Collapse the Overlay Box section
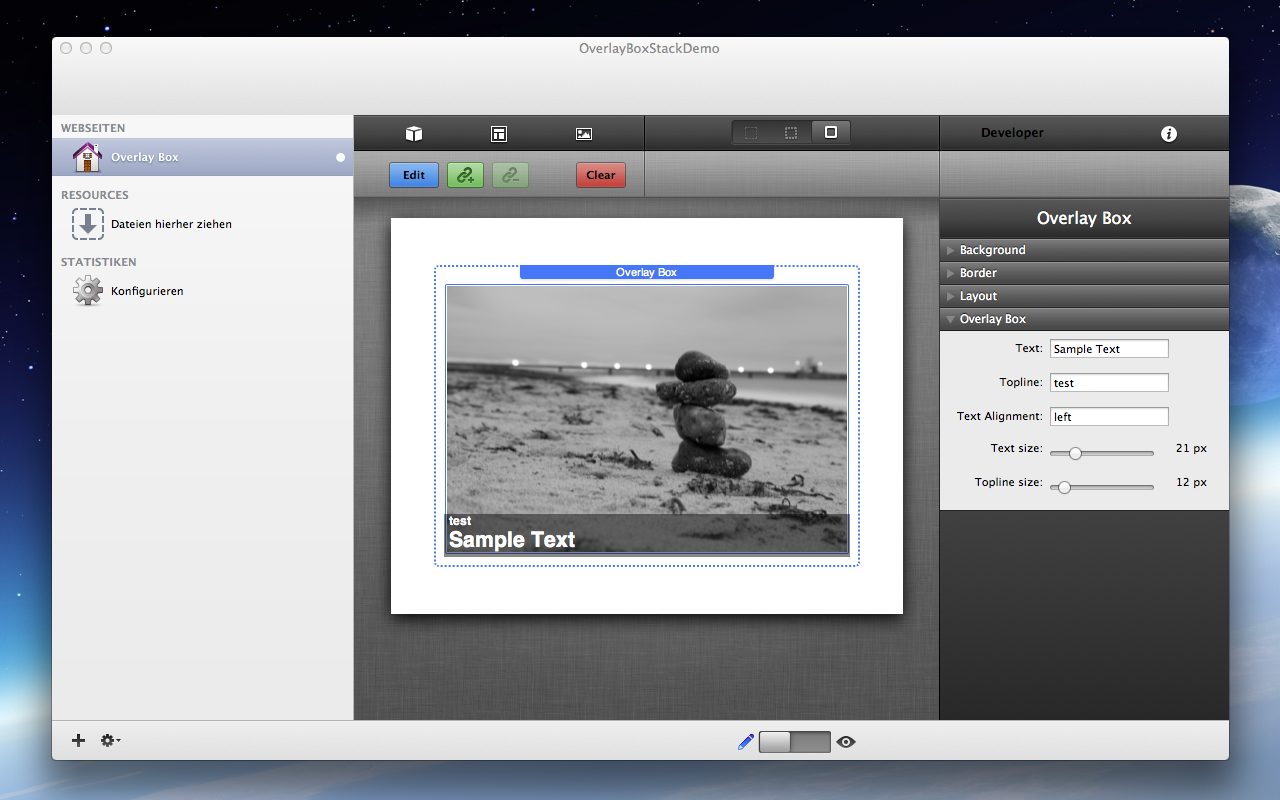1280x800 pixels. 1084,319
